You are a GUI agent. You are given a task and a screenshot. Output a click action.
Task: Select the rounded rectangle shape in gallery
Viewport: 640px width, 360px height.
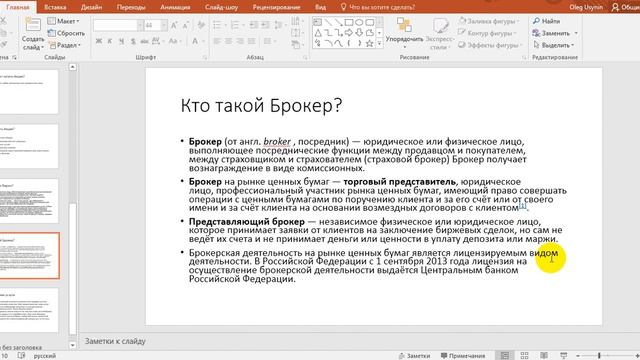[x=370, y=22]
